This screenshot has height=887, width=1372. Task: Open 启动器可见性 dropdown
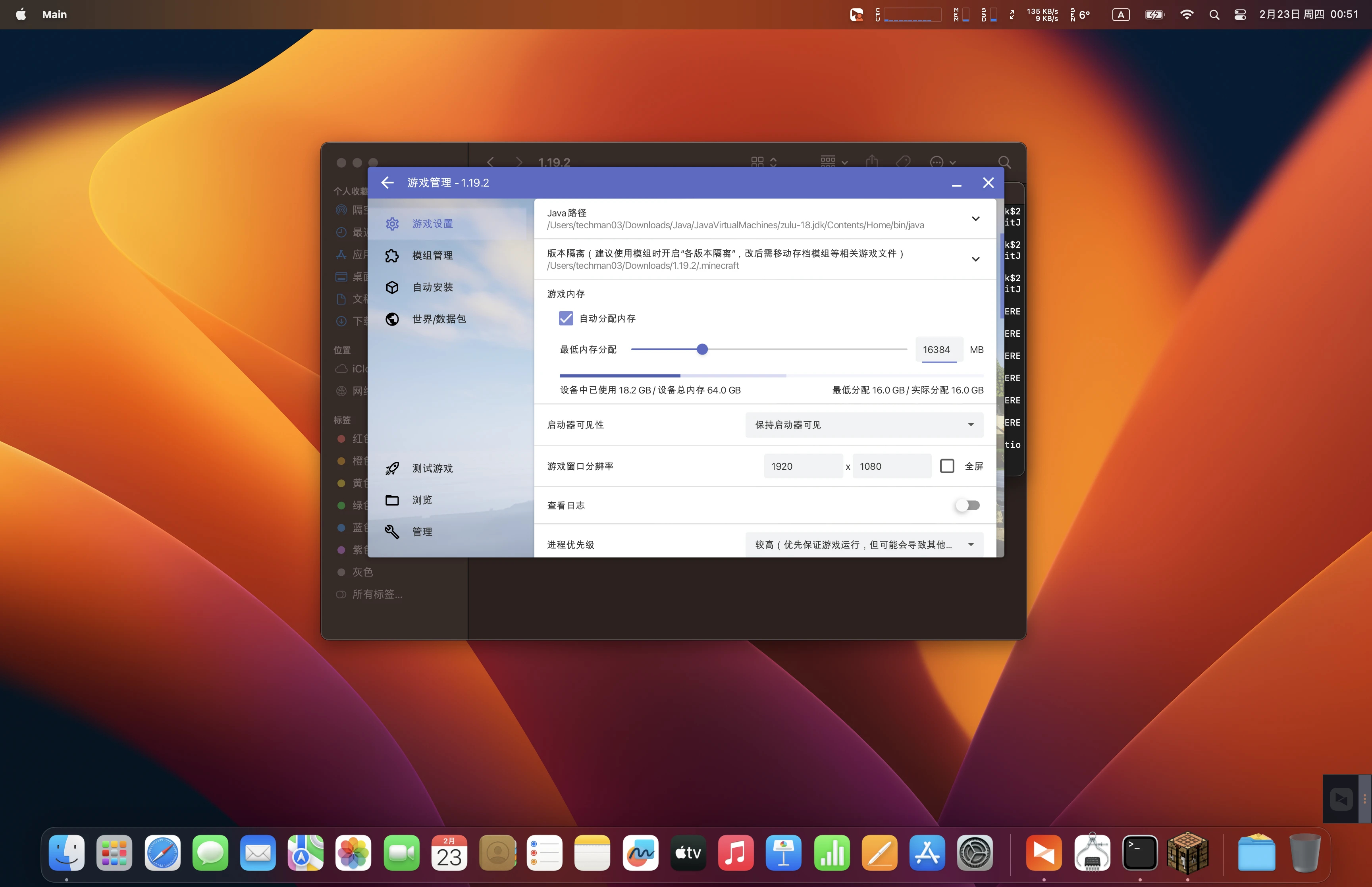coord(864,424)
